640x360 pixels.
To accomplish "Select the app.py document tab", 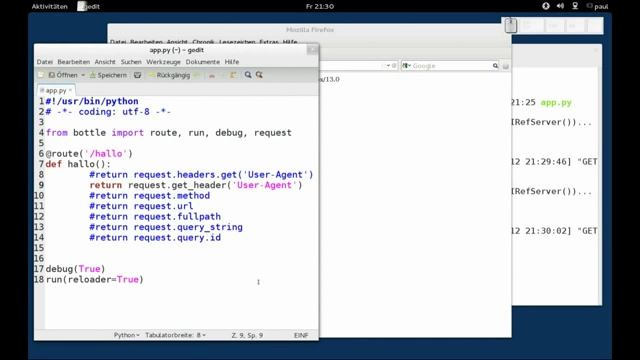I will tap(56, 90).
